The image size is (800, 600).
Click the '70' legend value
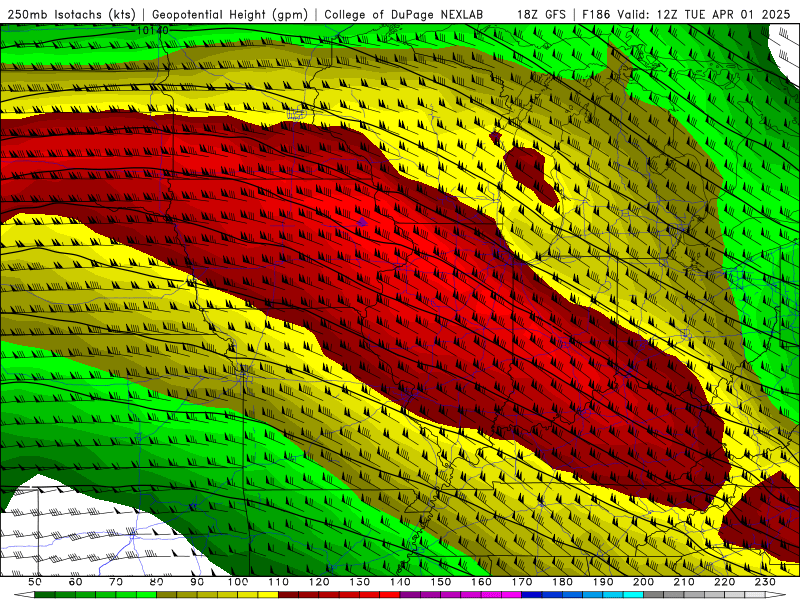coord(116,582)
